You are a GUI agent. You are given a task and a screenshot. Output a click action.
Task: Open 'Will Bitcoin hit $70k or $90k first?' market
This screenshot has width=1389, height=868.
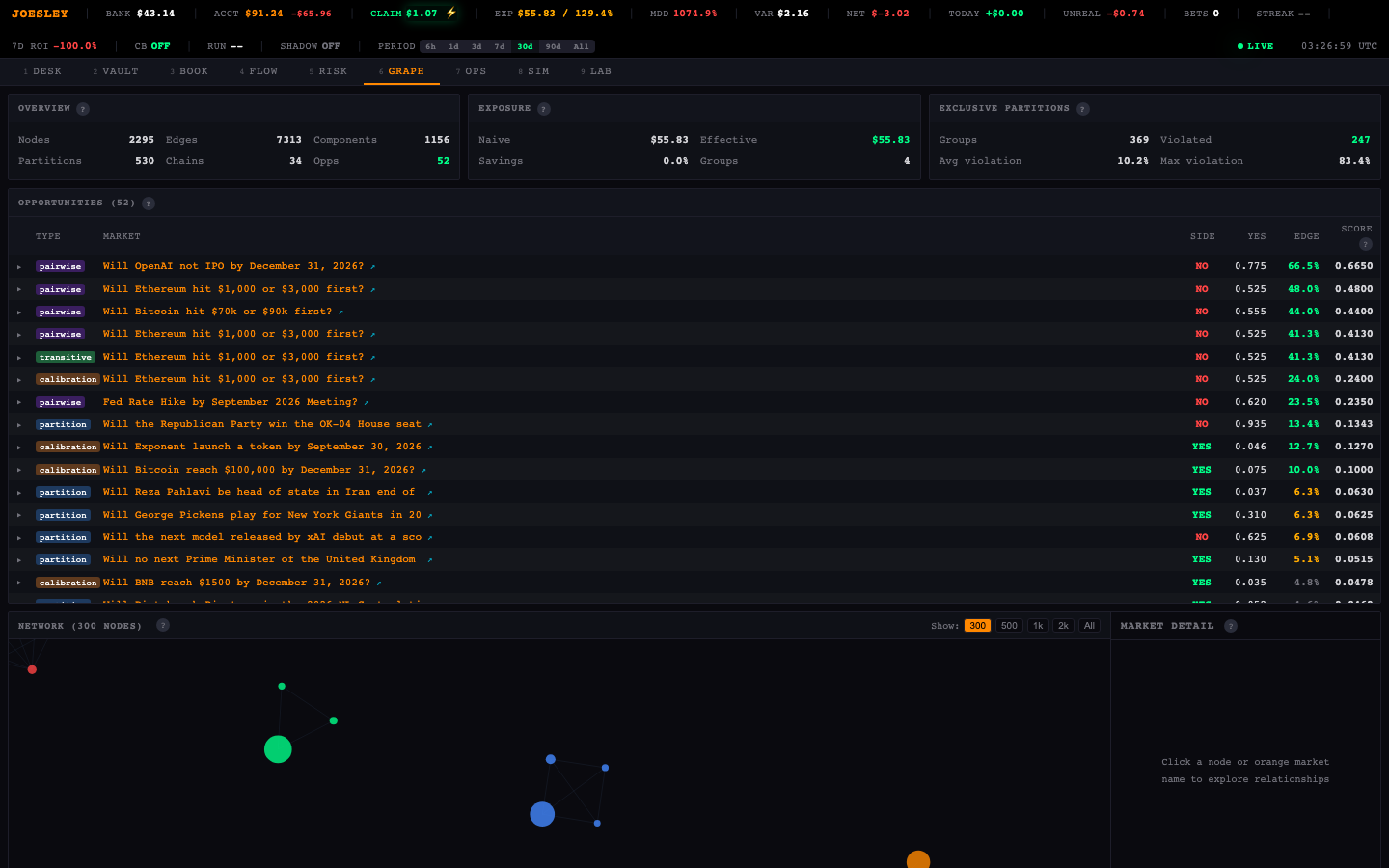217,312
